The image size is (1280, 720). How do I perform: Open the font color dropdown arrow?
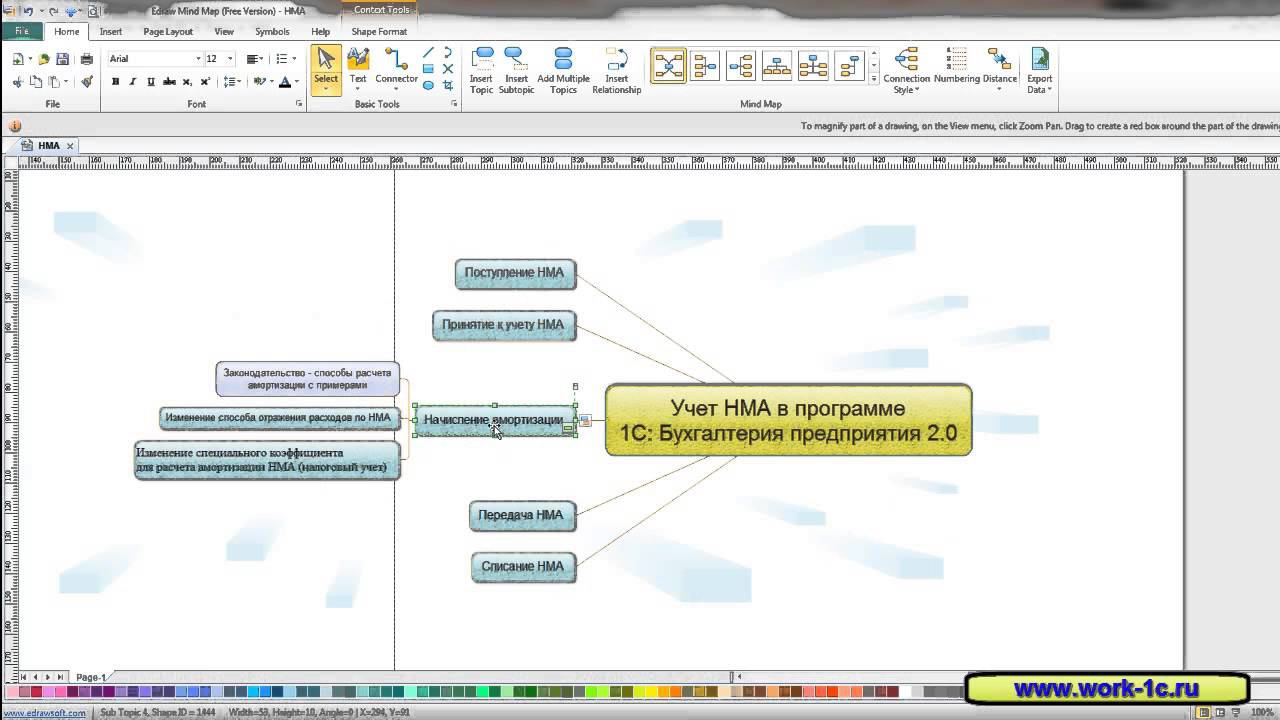click(298, 82)
